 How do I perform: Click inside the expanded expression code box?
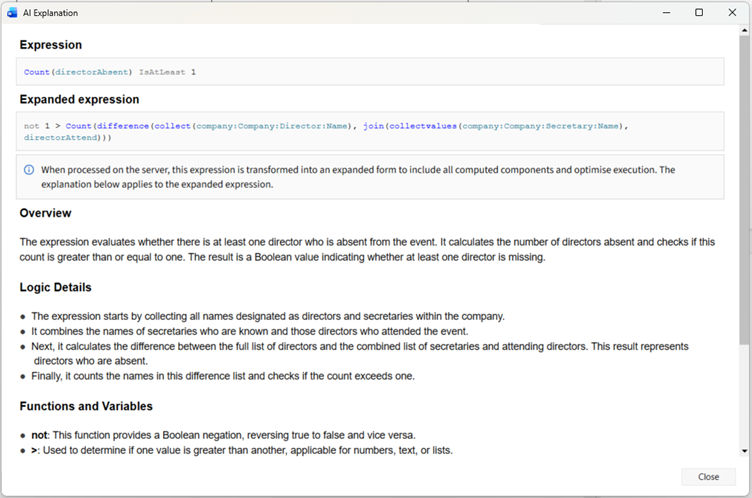(x=371, y=131)
